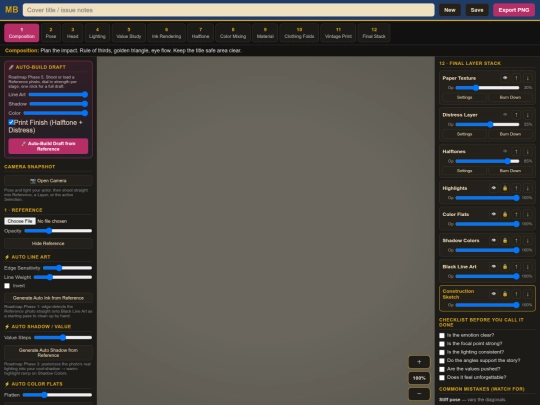This screenshot has height=405, width=540.
Task: Hide the Shadow Colors layer
Action: pyautogui.click(x=494, y=240)
